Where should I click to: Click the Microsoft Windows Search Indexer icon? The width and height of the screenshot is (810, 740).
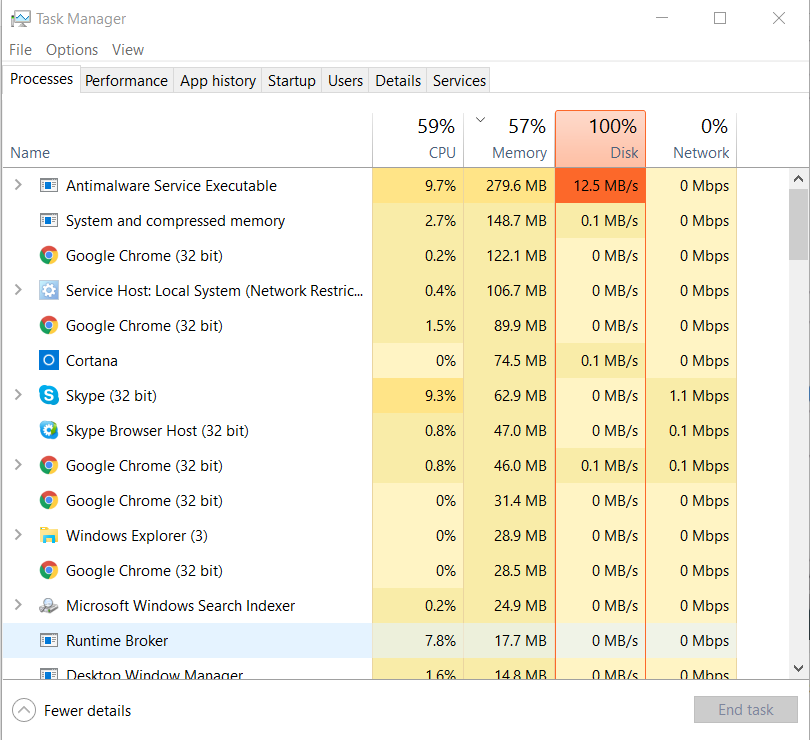click(49, 606)
